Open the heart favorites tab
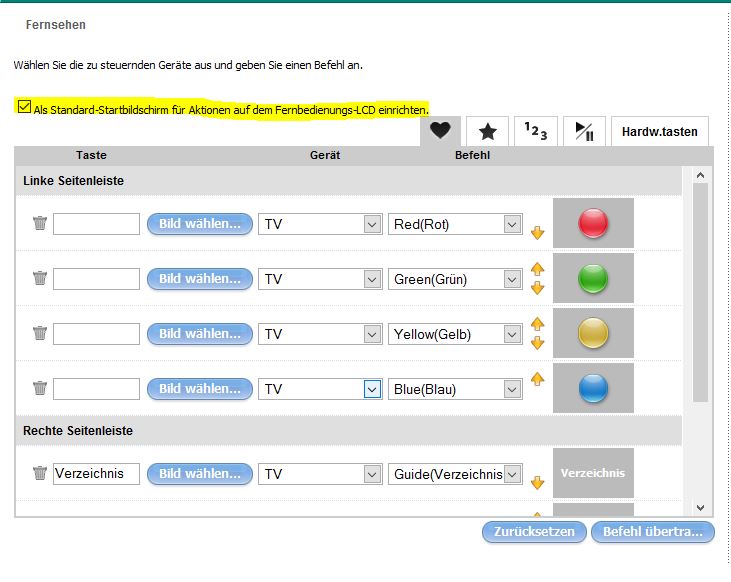 coord(439,131)
